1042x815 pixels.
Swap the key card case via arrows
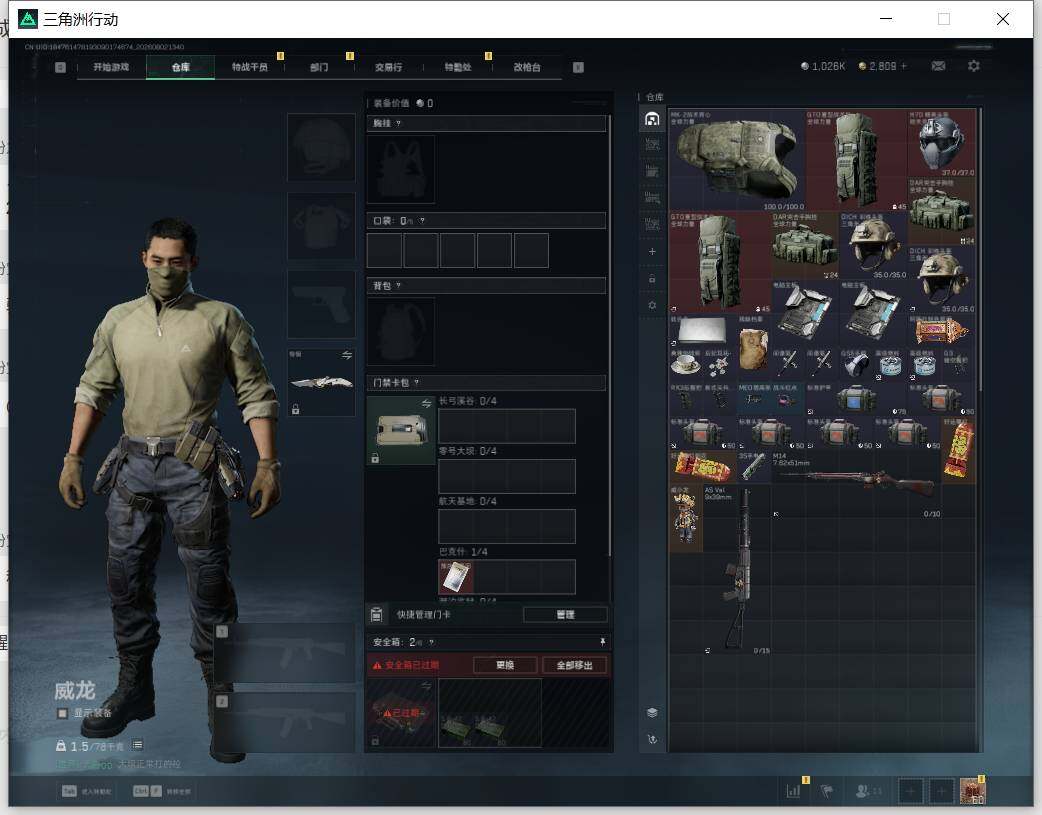click(x=426, y=404)
